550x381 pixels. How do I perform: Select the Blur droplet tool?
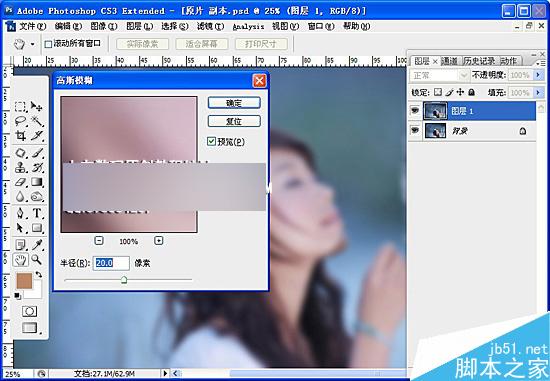[20, 197]
